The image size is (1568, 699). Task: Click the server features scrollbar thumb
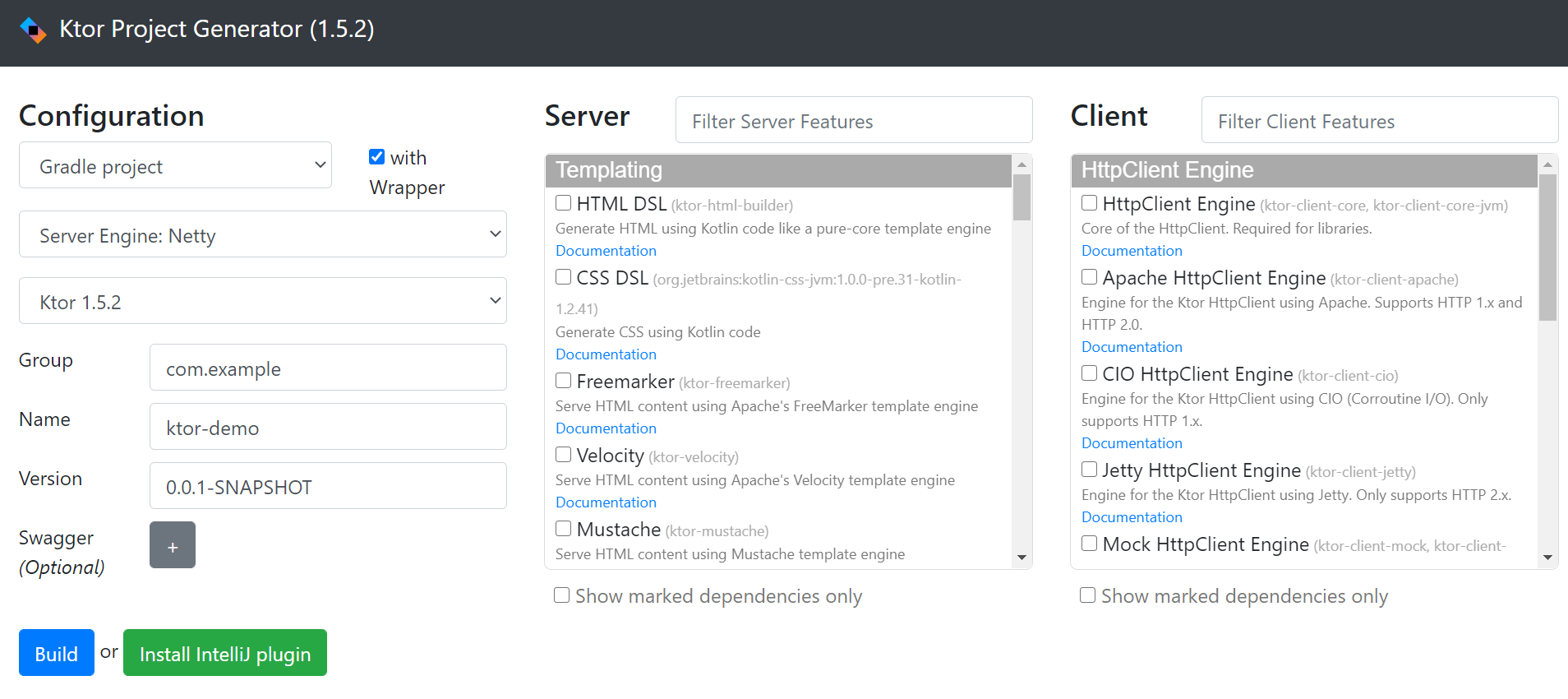(x=1022, y=197)
